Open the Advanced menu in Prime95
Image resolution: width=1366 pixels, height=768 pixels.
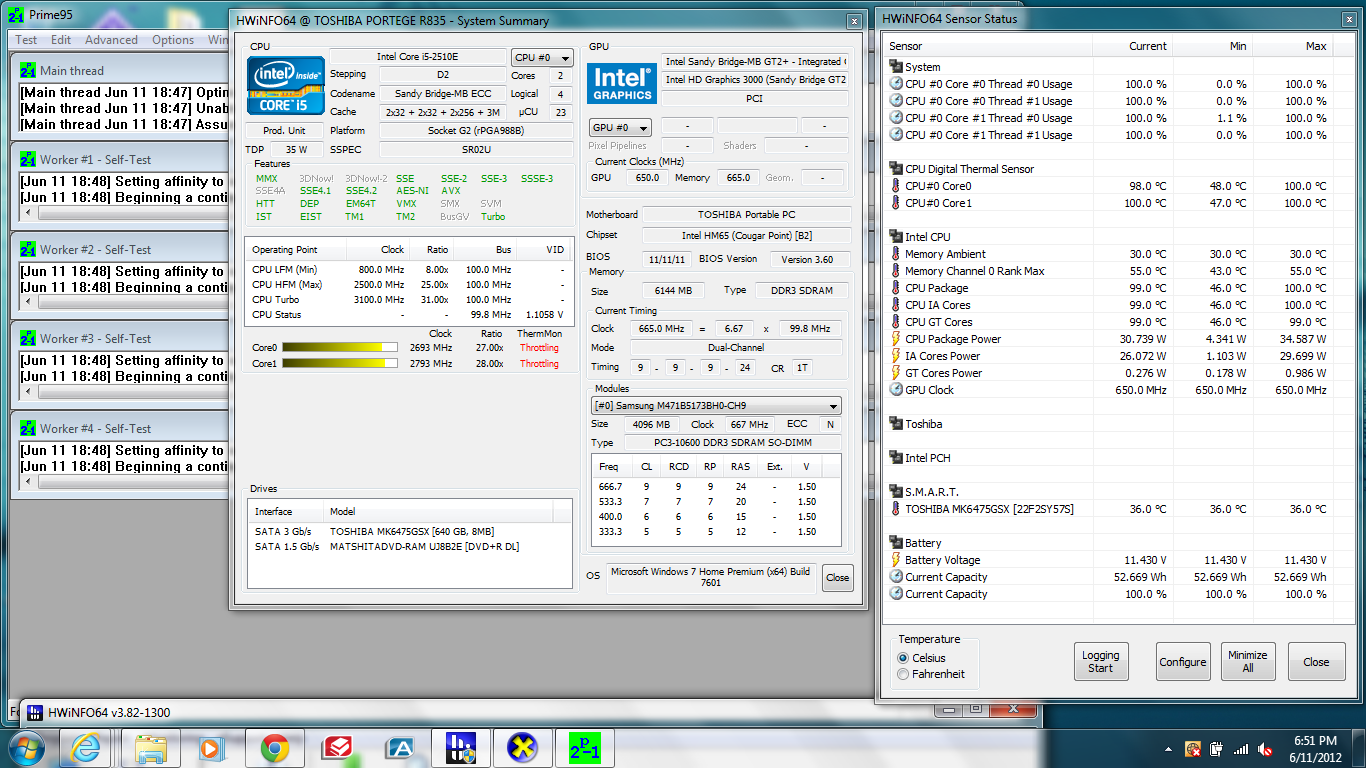click(111, 40)
